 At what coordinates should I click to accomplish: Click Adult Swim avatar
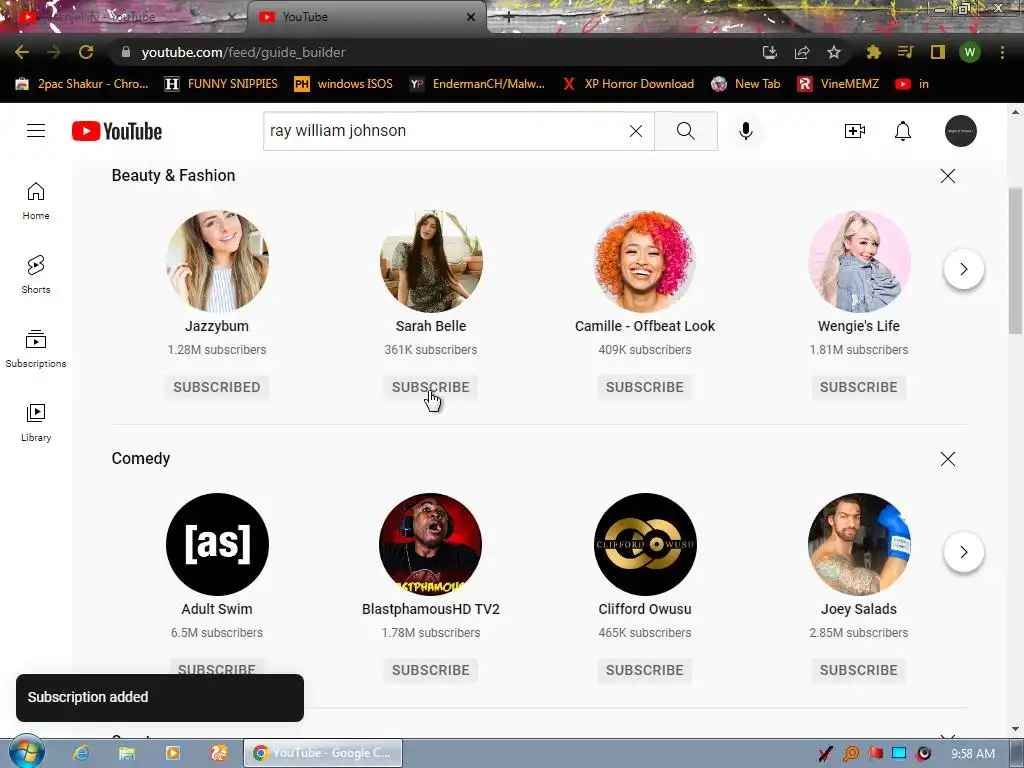(217, 544)
